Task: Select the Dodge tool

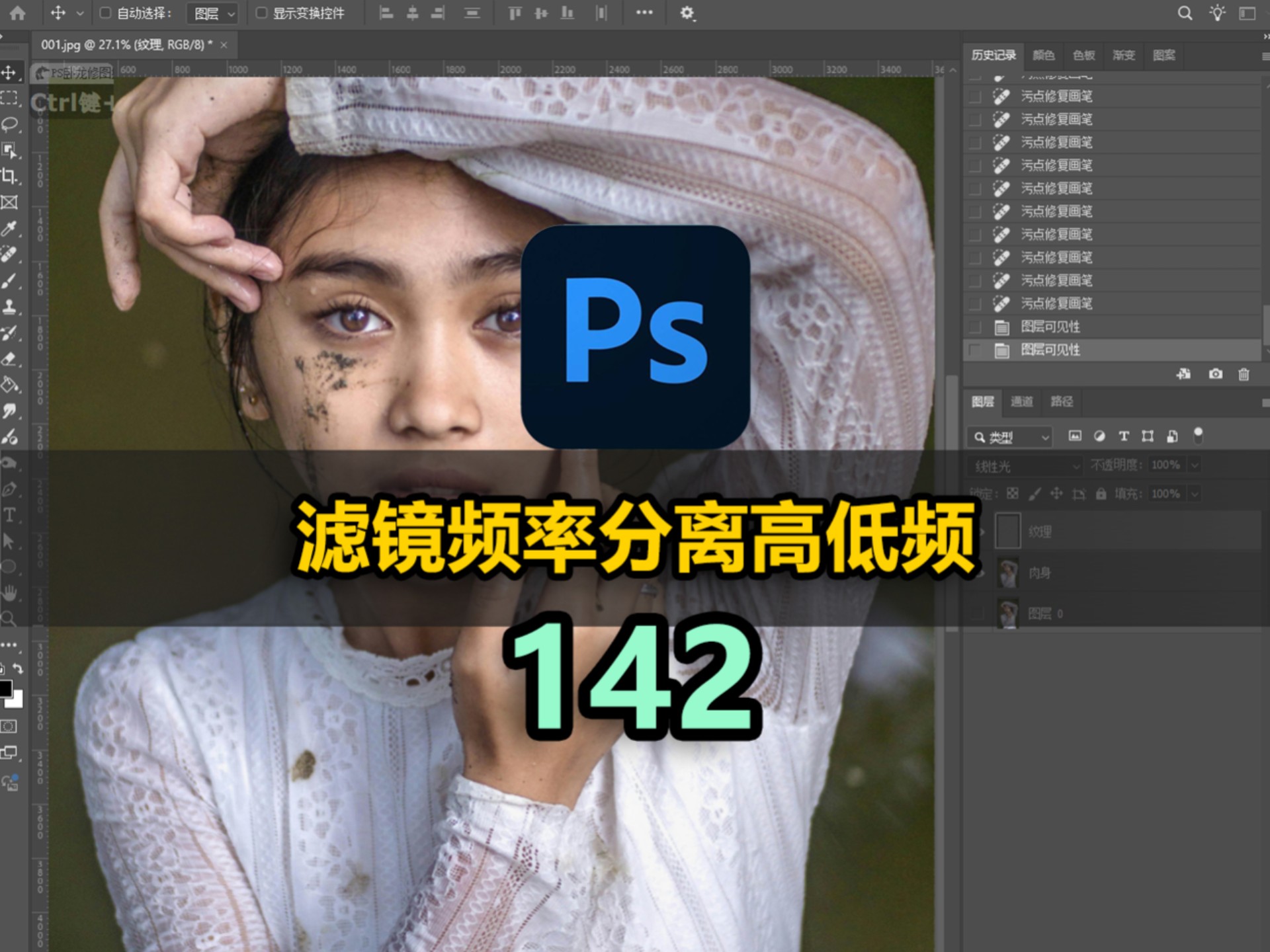Action: click(9, 437)
